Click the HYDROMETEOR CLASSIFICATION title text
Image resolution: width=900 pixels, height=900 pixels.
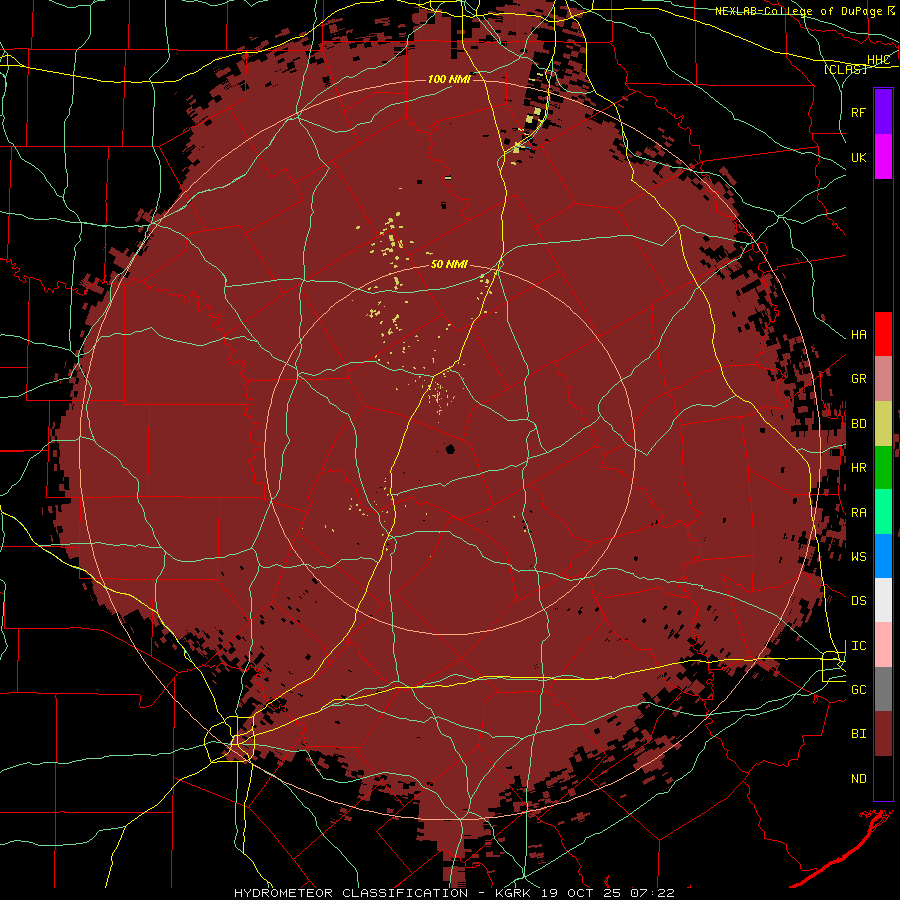351,893
